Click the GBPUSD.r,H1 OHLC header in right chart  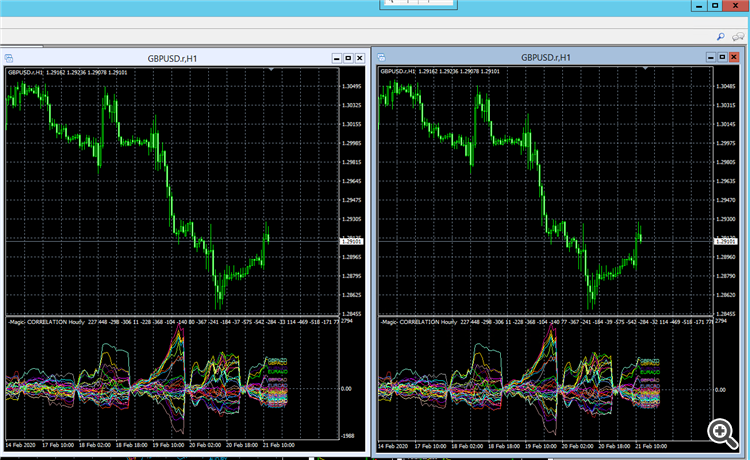(x=440, y=71)
